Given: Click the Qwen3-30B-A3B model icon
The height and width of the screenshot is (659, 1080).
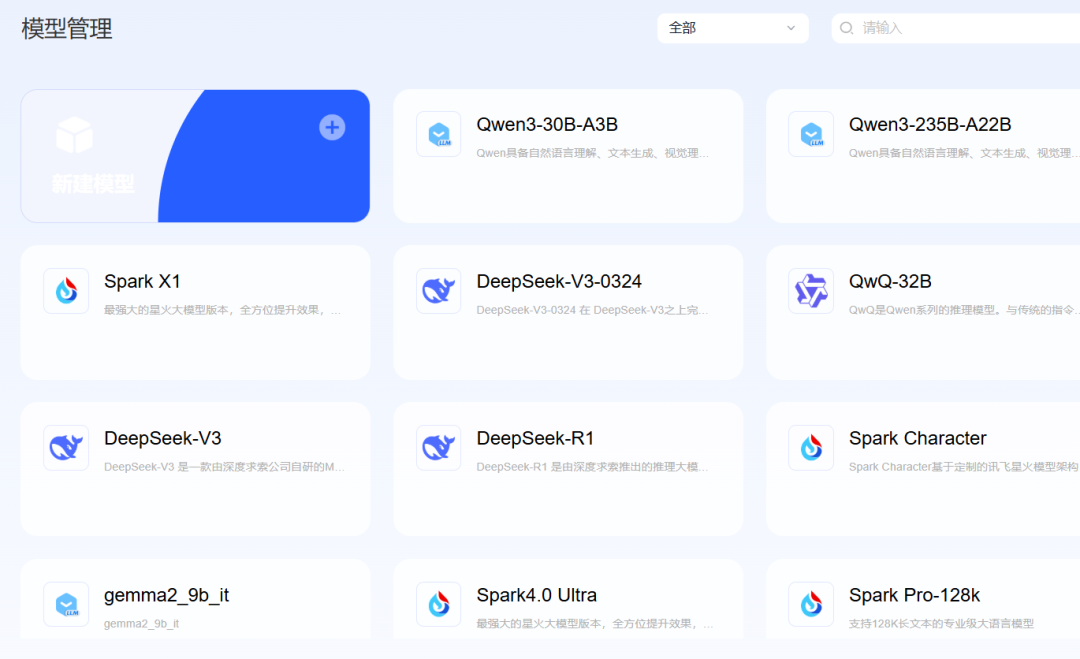Looking at the screenshot, I should [x=439, y=134].
